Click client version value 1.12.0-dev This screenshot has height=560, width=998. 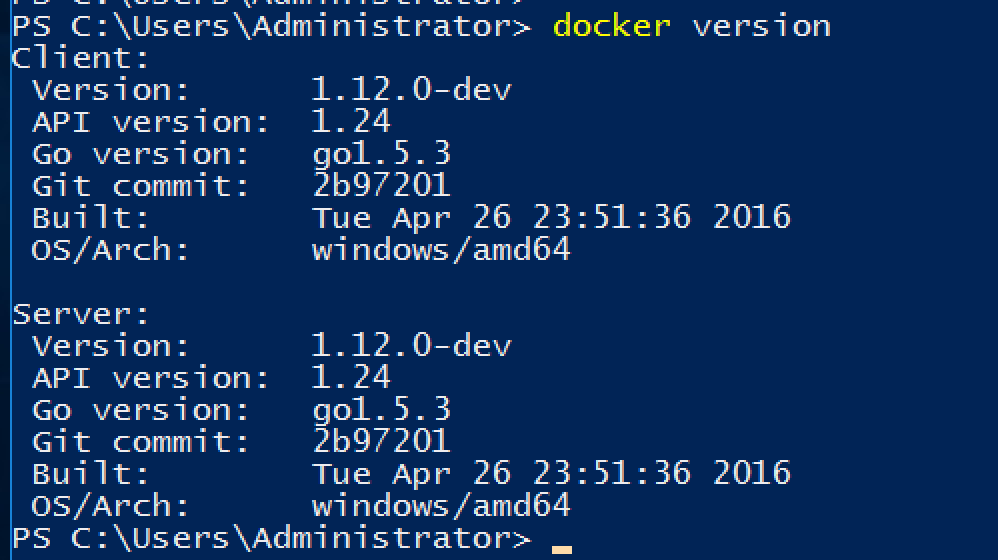click(x=411, y=90)
